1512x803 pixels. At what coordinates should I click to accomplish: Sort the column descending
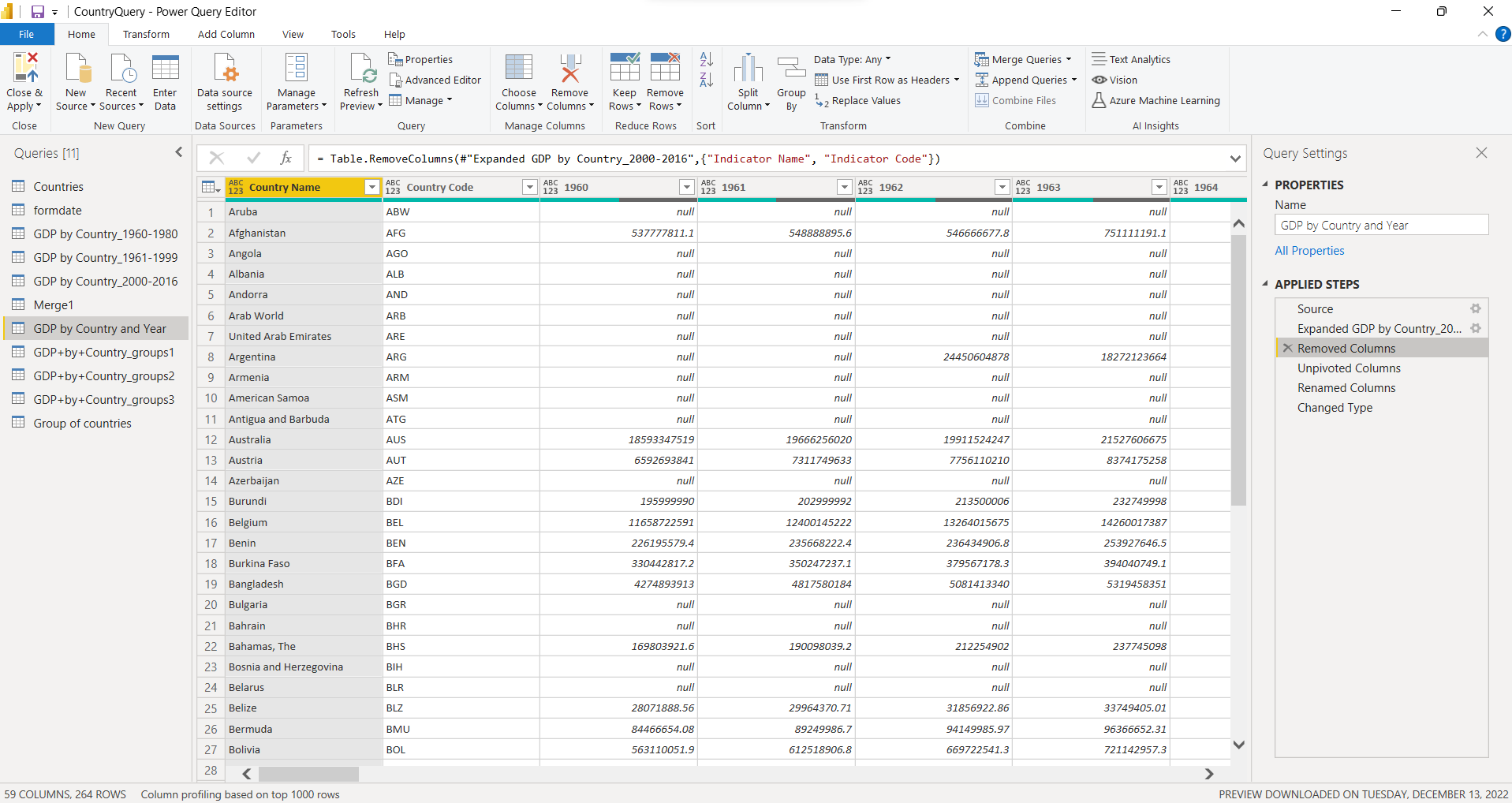[x=707, y=80]
